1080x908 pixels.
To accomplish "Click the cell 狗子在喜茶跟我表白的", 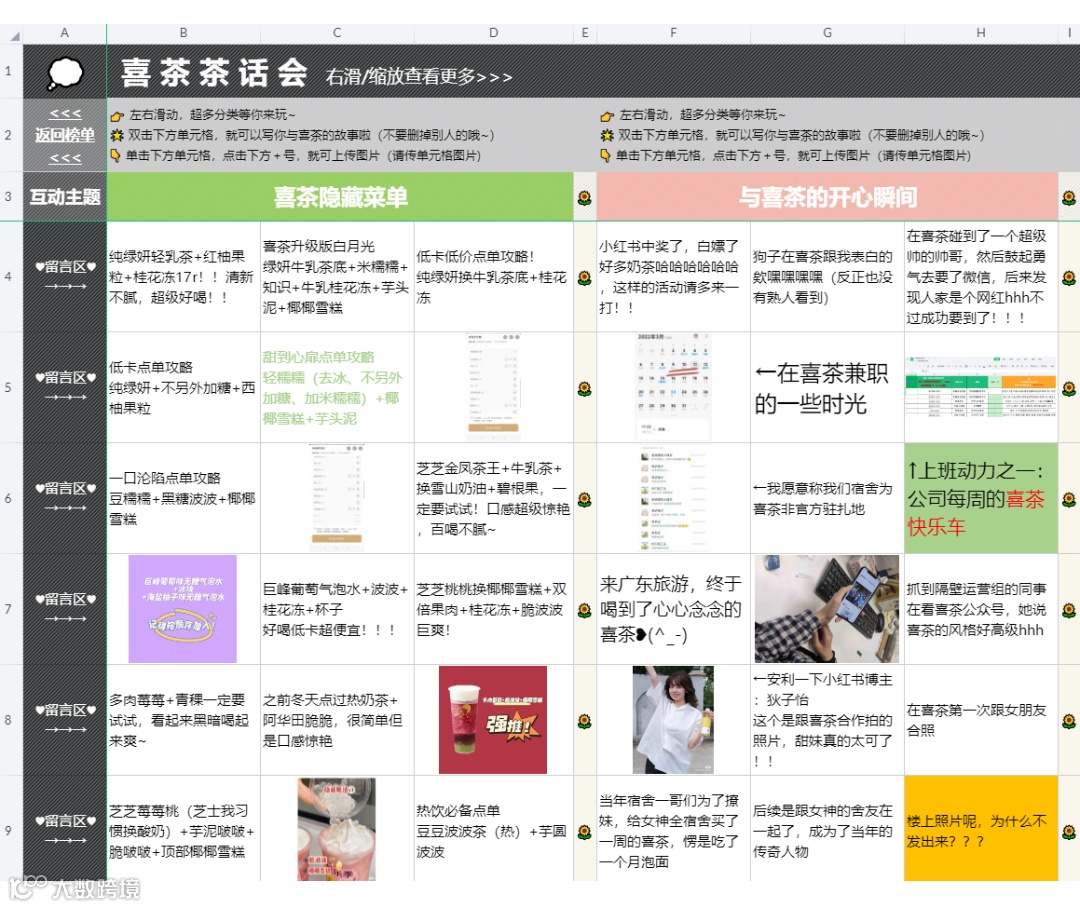I will (827, 277).
